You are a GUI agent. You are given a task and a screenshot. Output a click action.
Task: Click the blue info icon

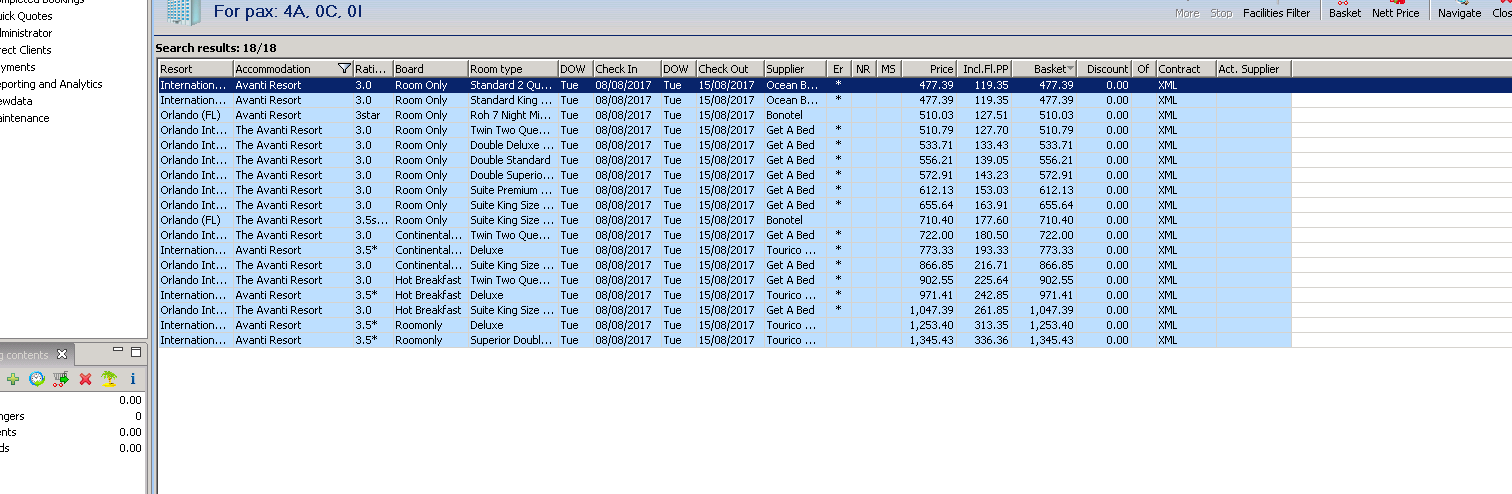click(x=133, y=379)
